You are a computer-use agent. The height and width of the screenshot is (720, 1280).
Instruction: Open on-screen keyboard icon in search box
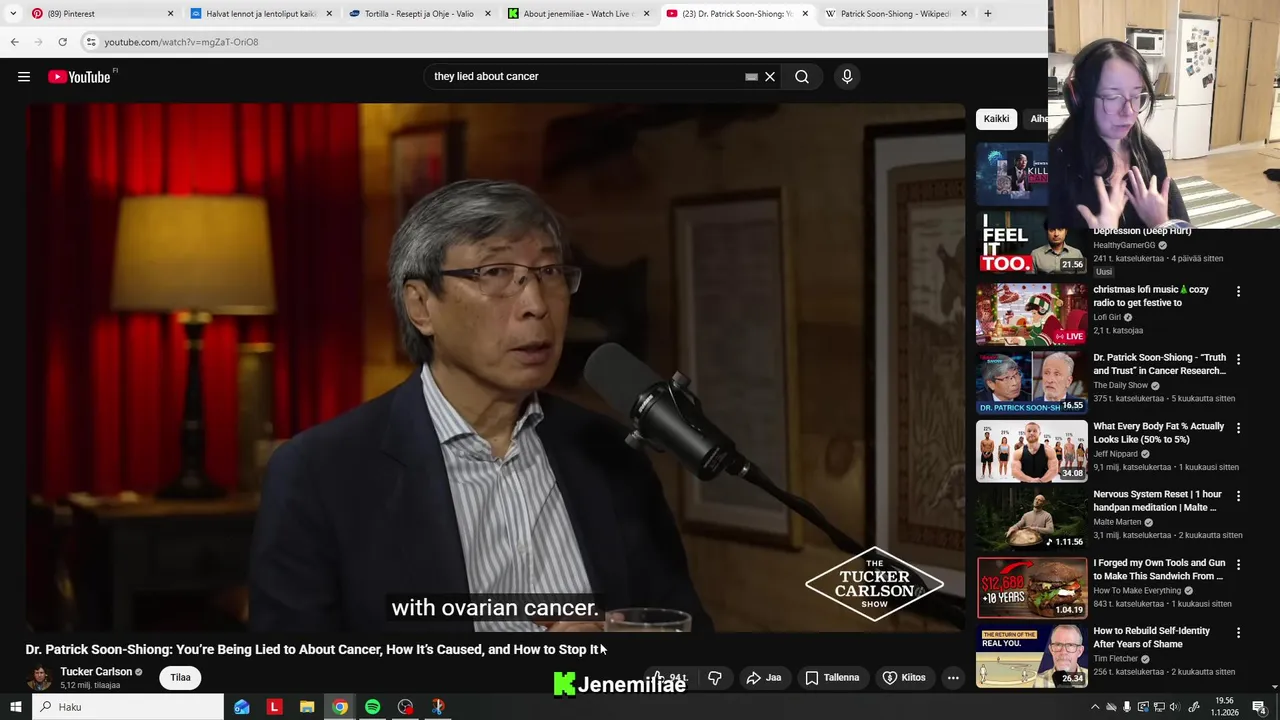tap(751, 77)
